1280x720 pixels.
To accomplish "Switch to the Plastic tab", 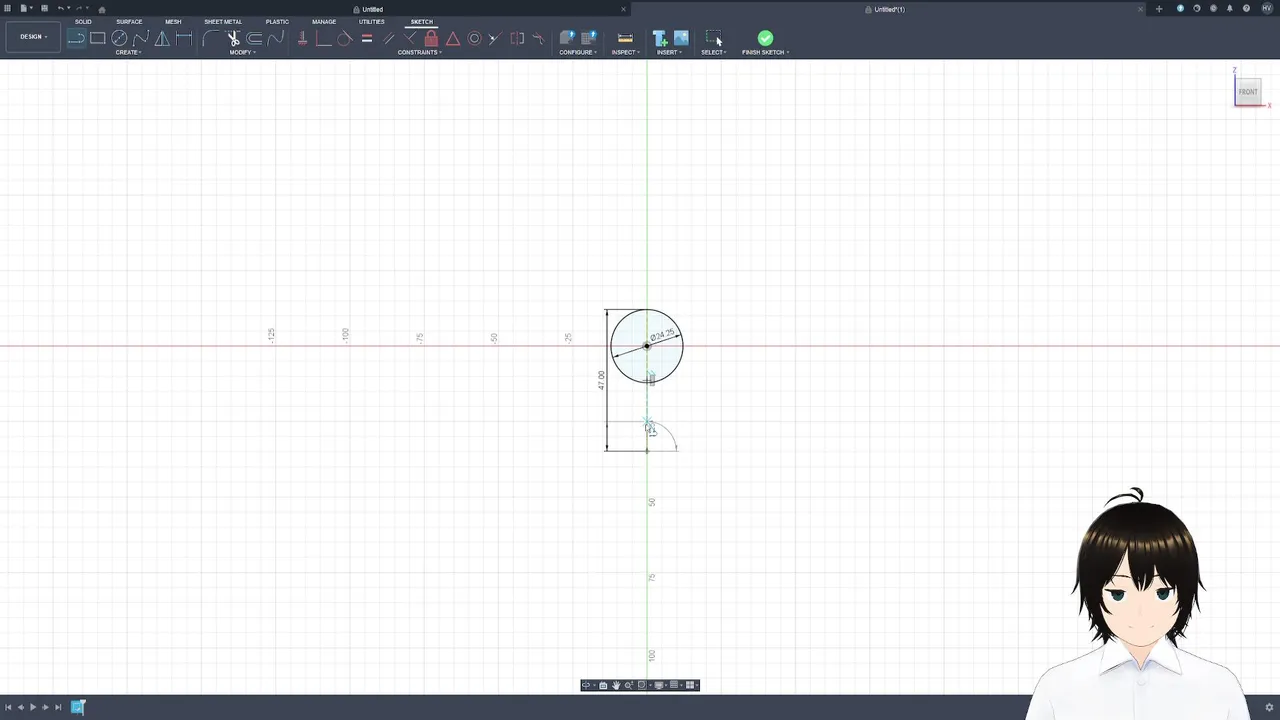I will tap(277, 22).
